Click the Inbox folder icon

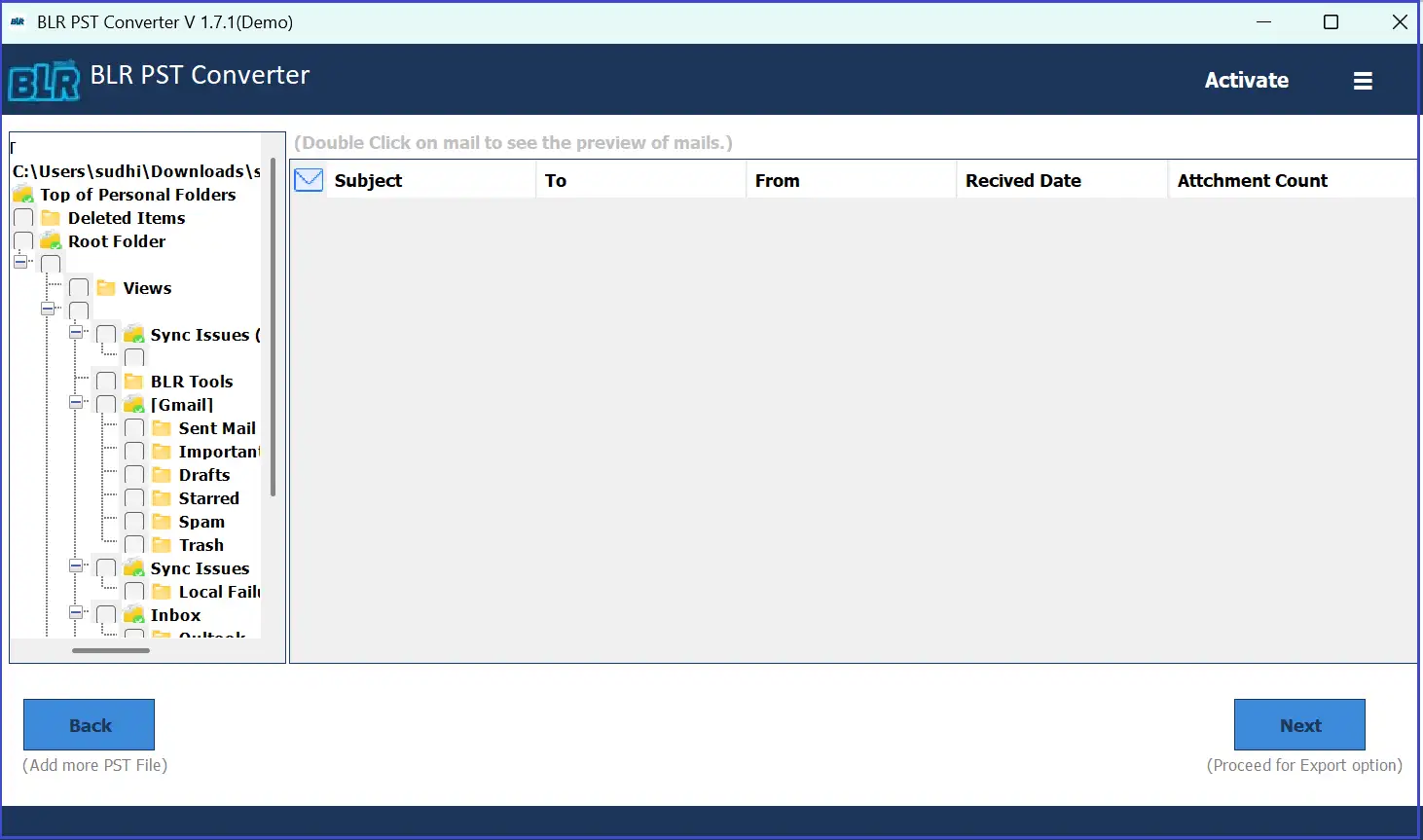click(x=133, y=614)
